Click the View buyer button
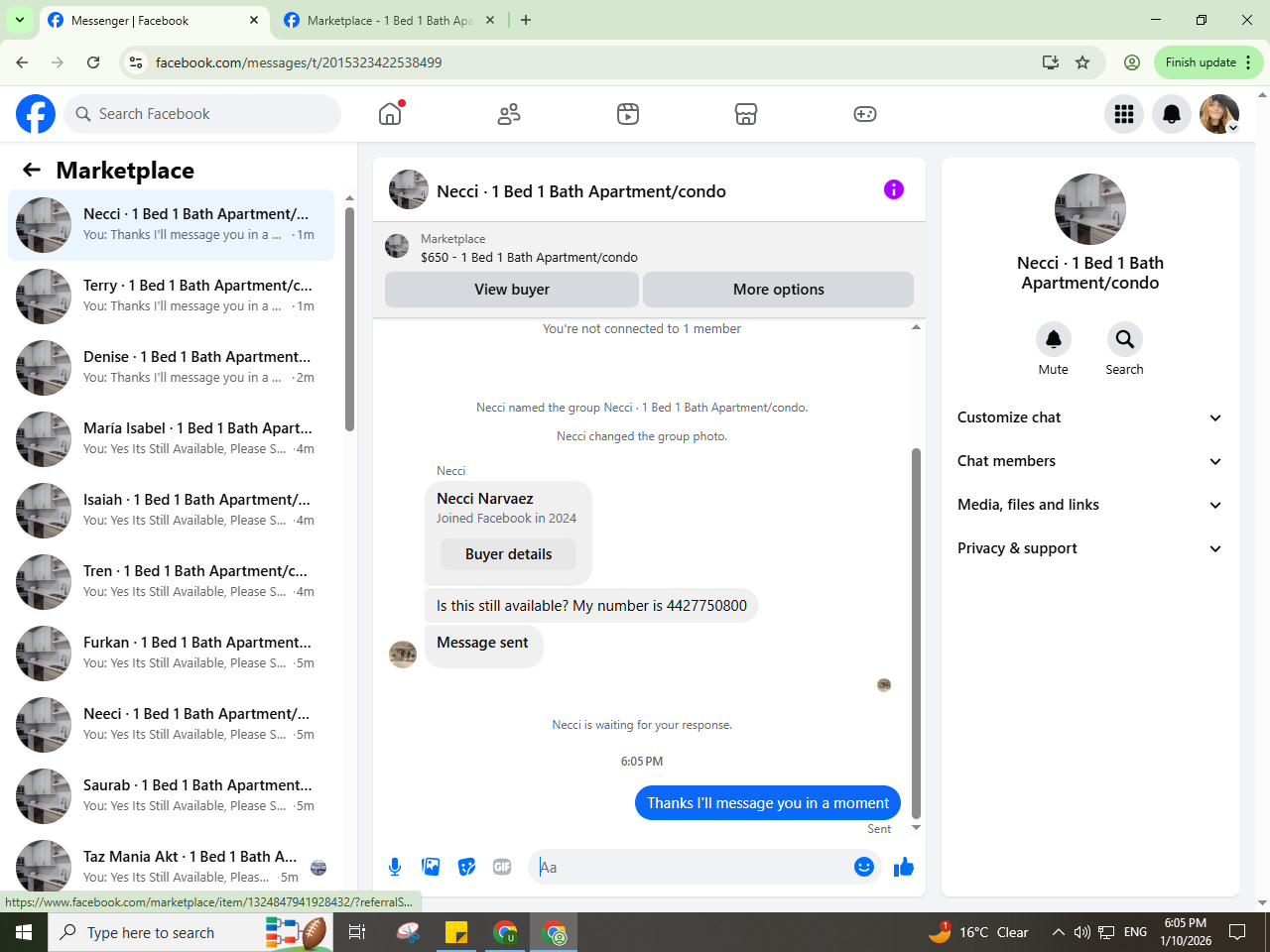The image size is (1270, 952). pos(512,290)
